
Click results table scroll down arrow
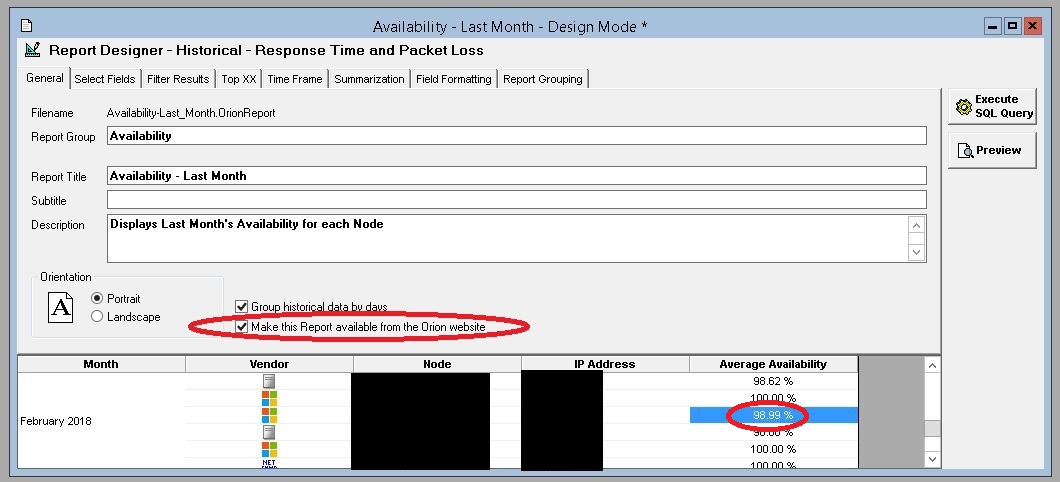pyautogui.click(x=932, y=459)
